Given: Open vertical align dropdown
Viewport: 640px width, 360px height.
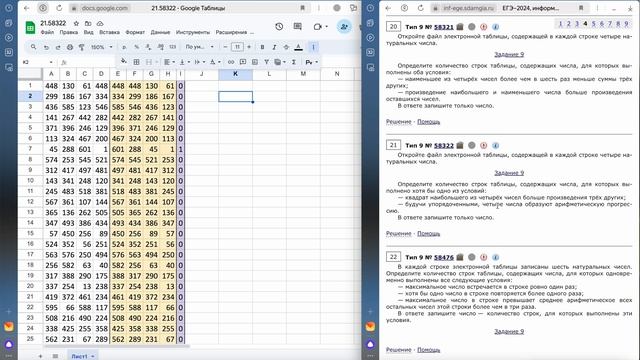Looking at the screenshot, I should pos(183,62).
